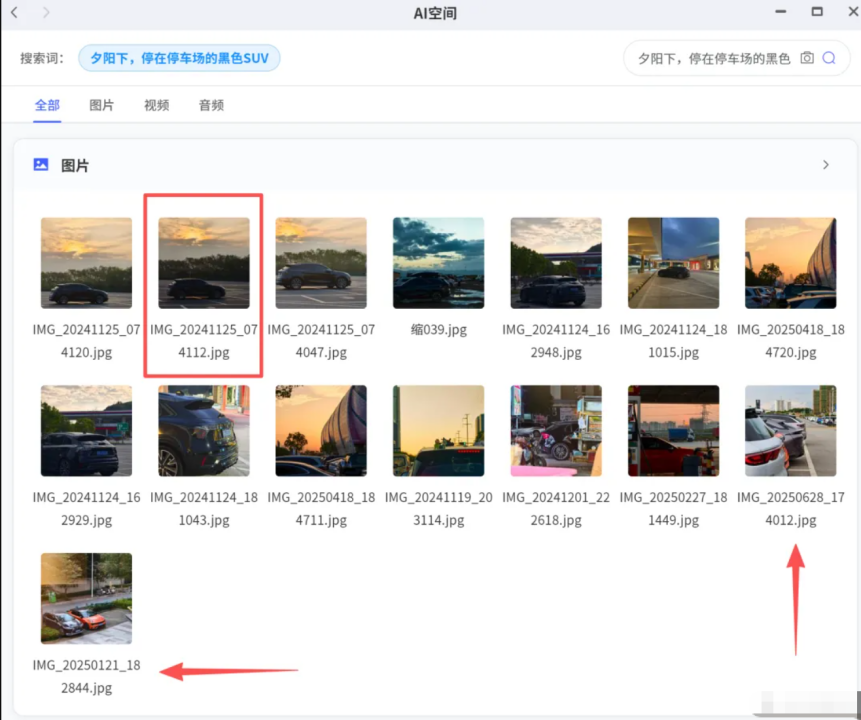
Task: Select image IMG_20241125_074120.jpg
Action: pyautogui.click(x=86, y=263)
